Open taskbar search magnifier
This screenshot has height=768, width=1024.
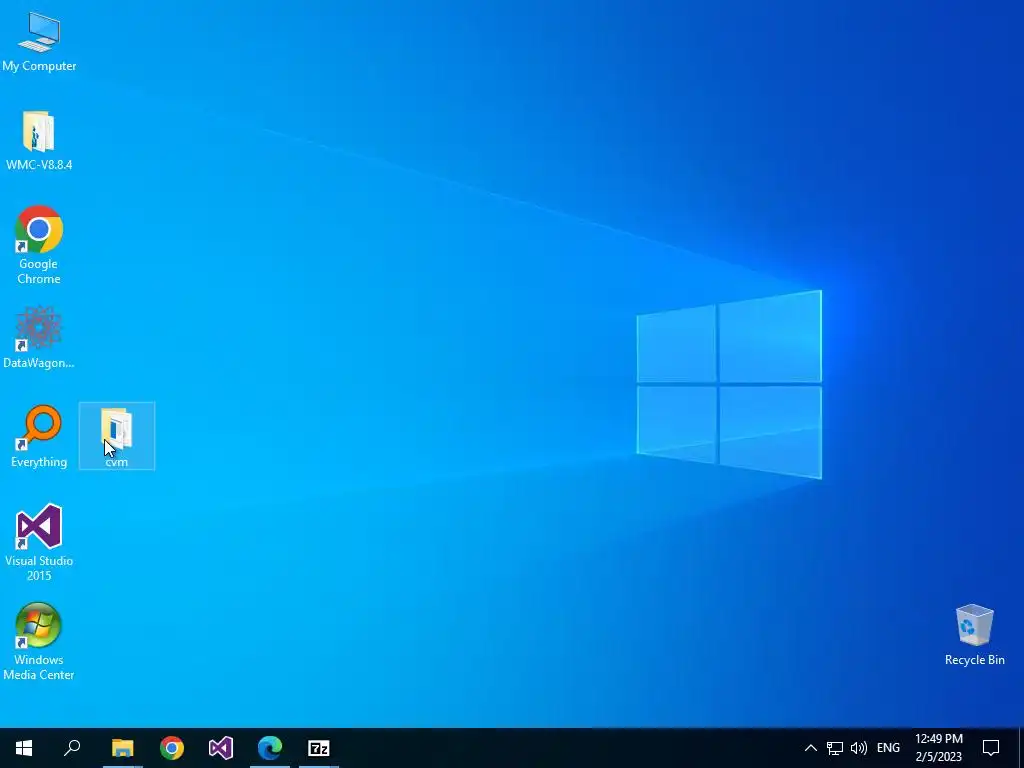[72, 748]
